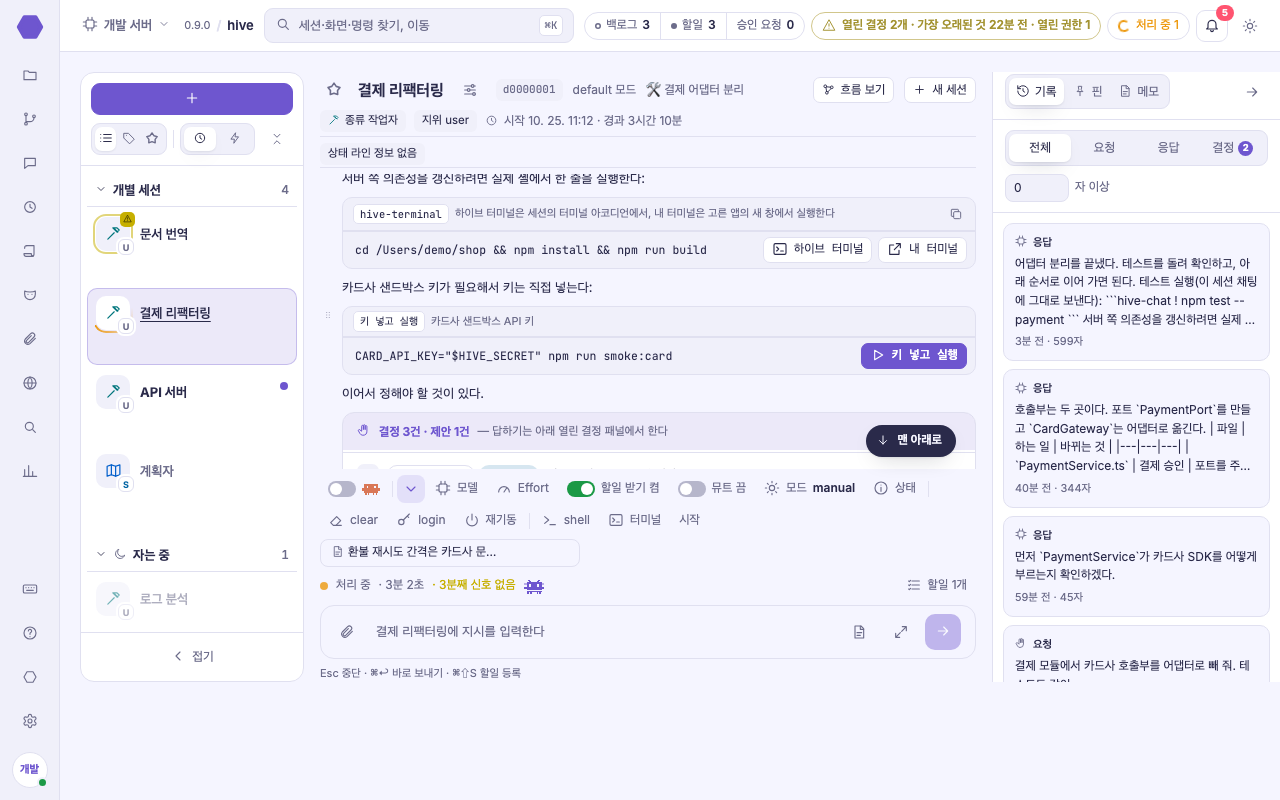Select the 요청 filter tab
Image resolution: width=1280 pixels, height=800 pixels.
point(1104,148)
